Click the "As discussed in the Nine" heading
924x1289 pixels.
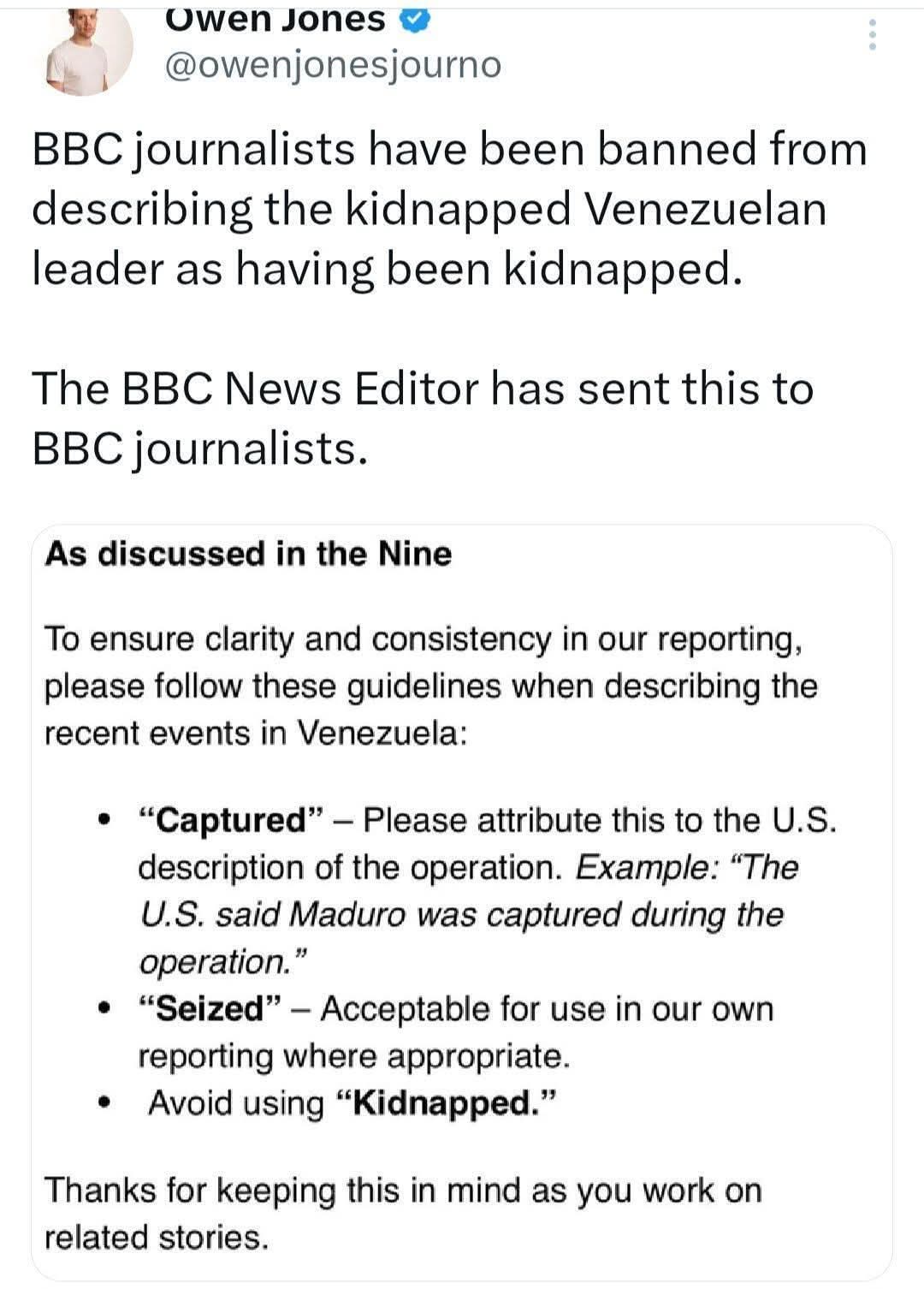[x=248, y=554]
